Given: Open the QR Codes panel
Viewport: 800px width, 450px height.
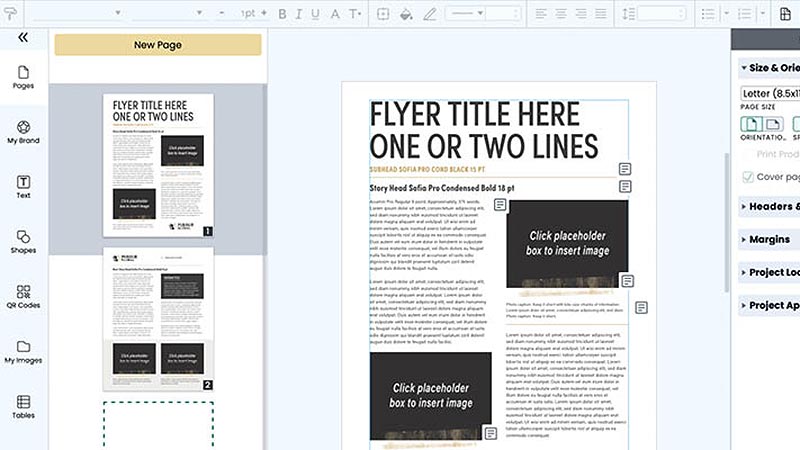Looking at the screenshot, I should pos(23,297).
